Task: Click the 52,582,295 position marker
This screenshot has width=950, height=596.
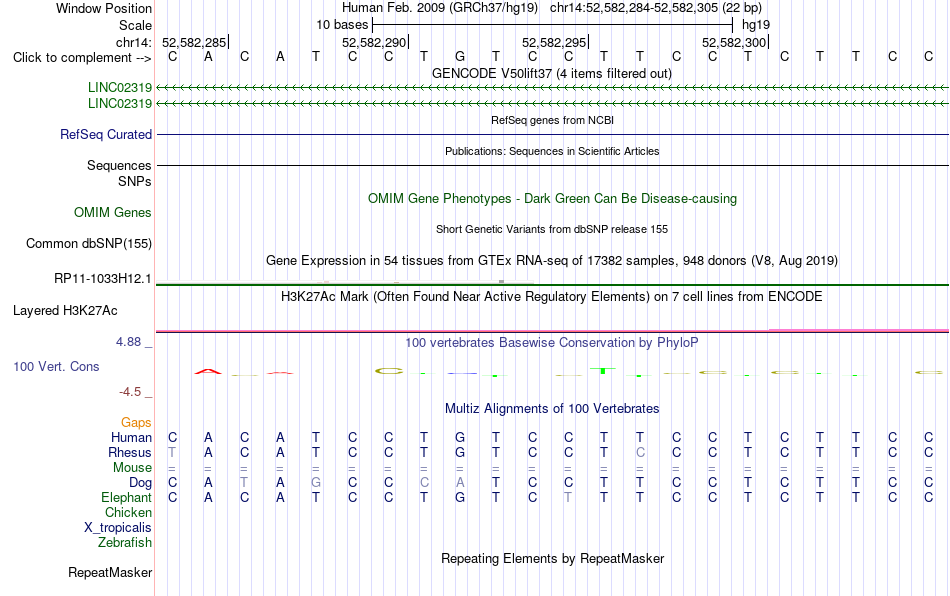Action: 554,43
